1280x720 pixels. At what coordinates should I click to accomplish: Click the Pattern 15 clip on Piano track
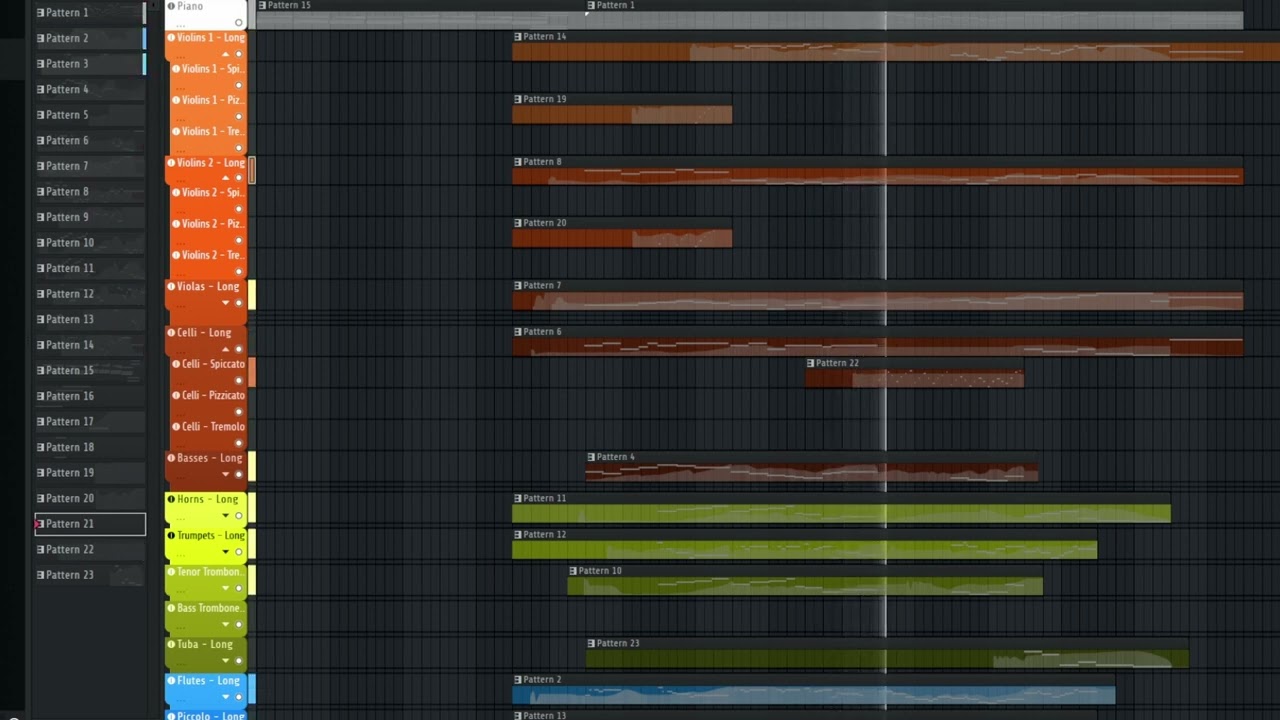point(420,14)
